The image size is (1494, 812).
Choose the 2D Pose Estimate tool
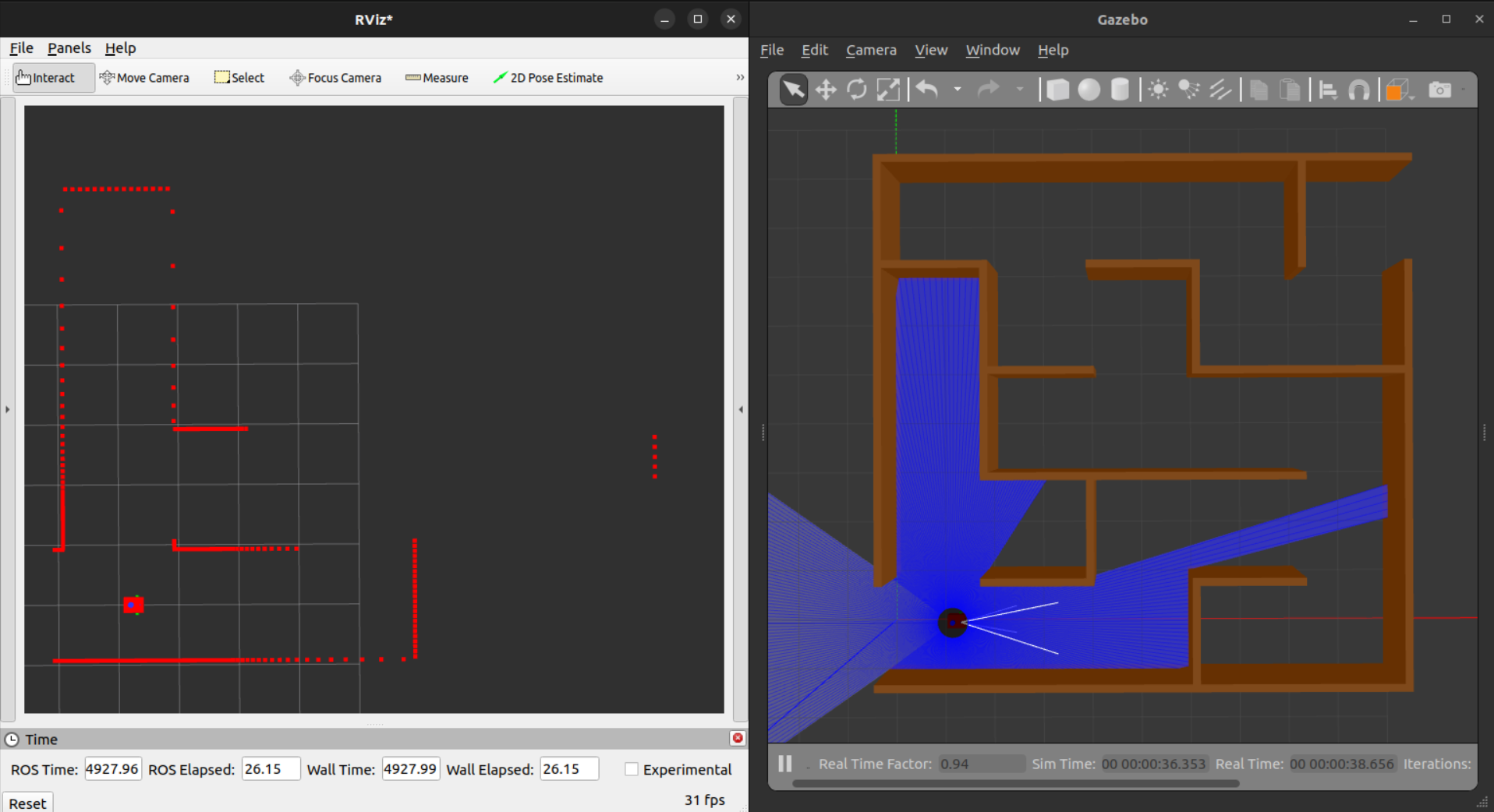(x=547, y=78)
